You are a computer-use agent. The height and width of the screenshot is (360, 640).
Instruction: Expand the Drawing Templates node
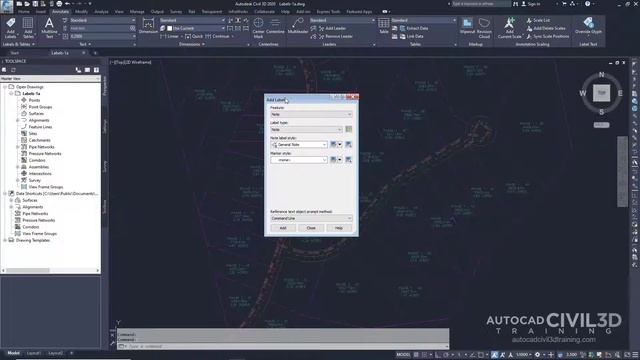[x=5, y=240]
